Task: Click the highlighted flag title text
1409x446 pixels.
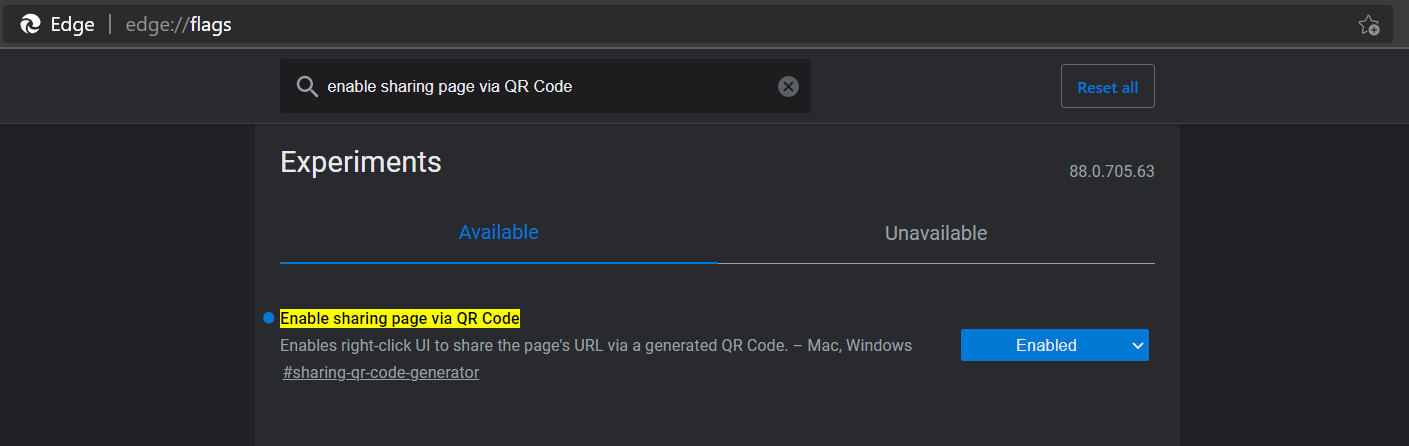Action: (400, 319)
